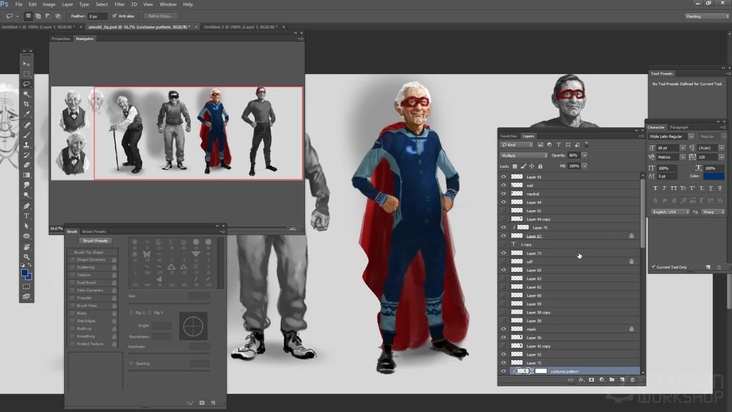Enable the Spacing checkbox in Brush panel
The image size is (732, 412).
(x=131, y=363)
